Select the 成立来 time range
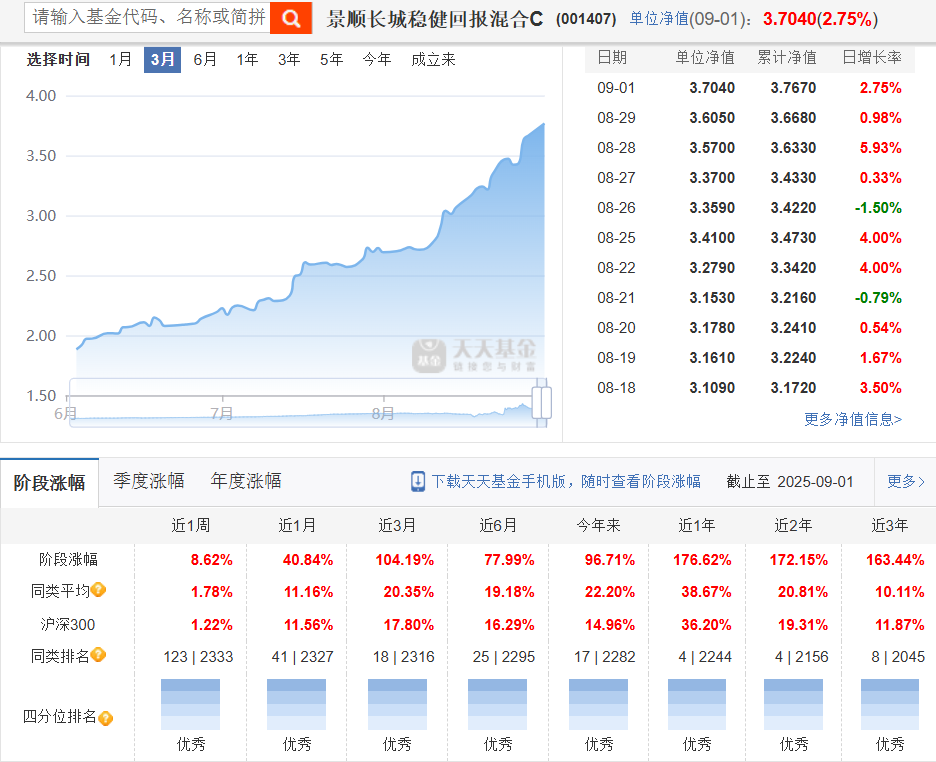 (433, 60)
